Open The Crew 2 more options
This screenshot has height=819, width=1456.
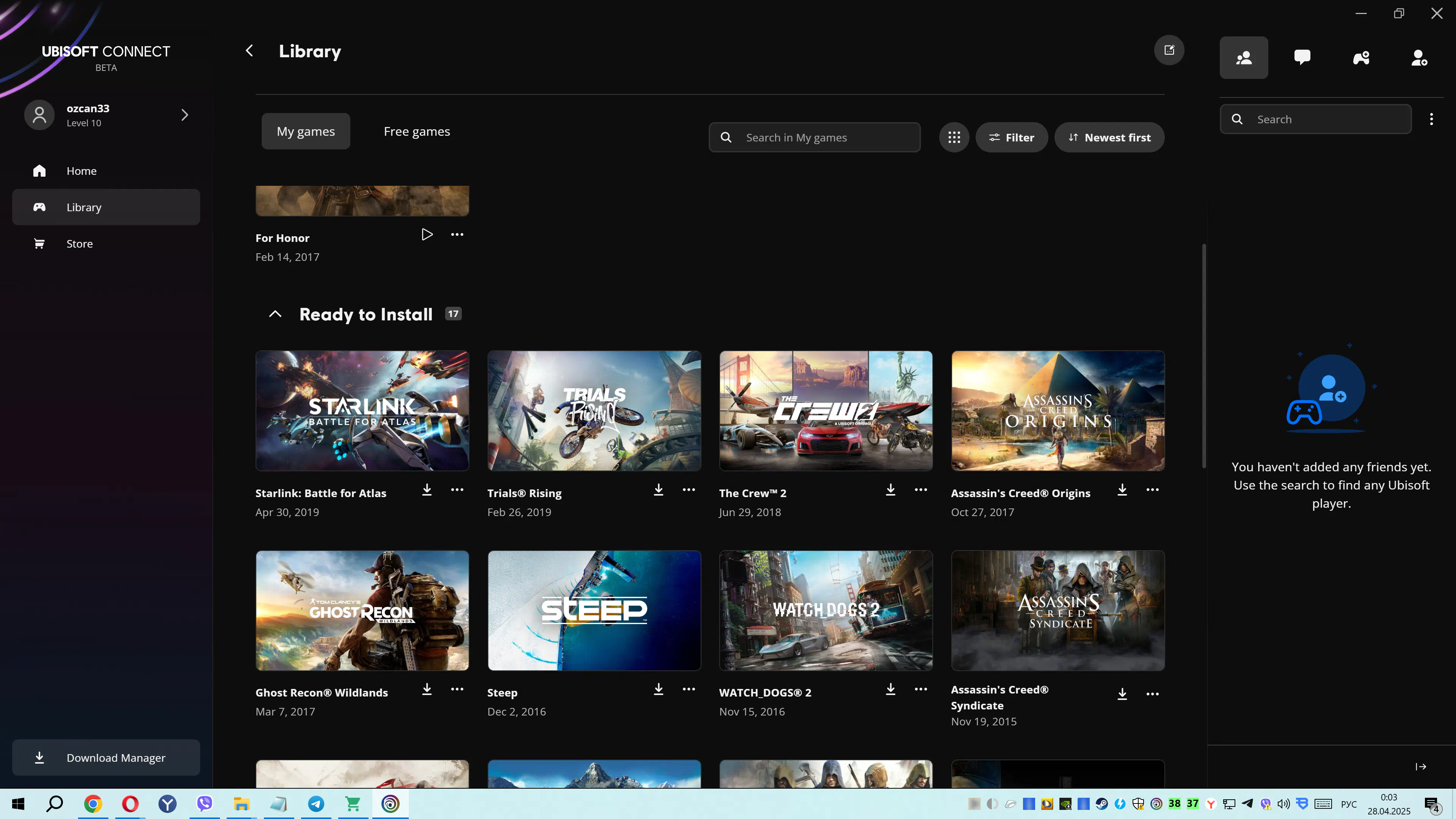pos(921,490)
